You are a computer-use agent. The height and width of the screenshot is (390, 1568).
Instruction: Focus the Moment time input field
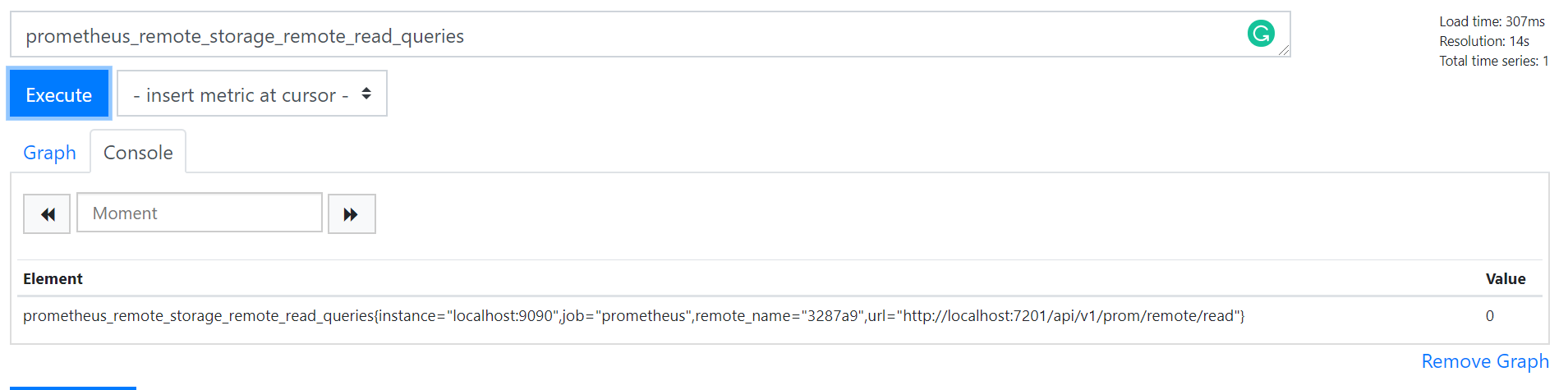(x=200, y=213)
